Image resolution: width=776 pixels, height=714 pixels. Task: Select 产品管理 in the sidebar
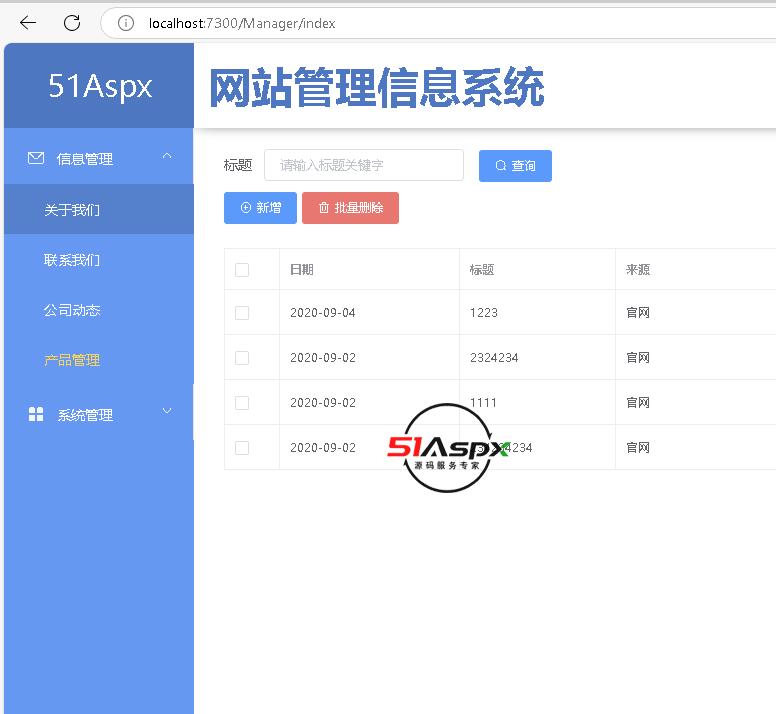pyautogui.click(x=72, y=360)
